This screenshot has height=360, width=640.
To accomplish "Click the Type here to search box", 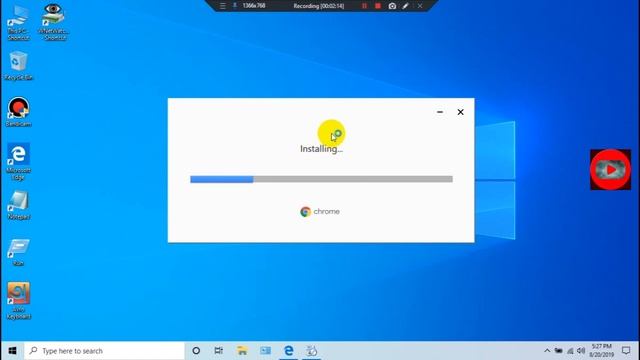I will coord(104,351).
